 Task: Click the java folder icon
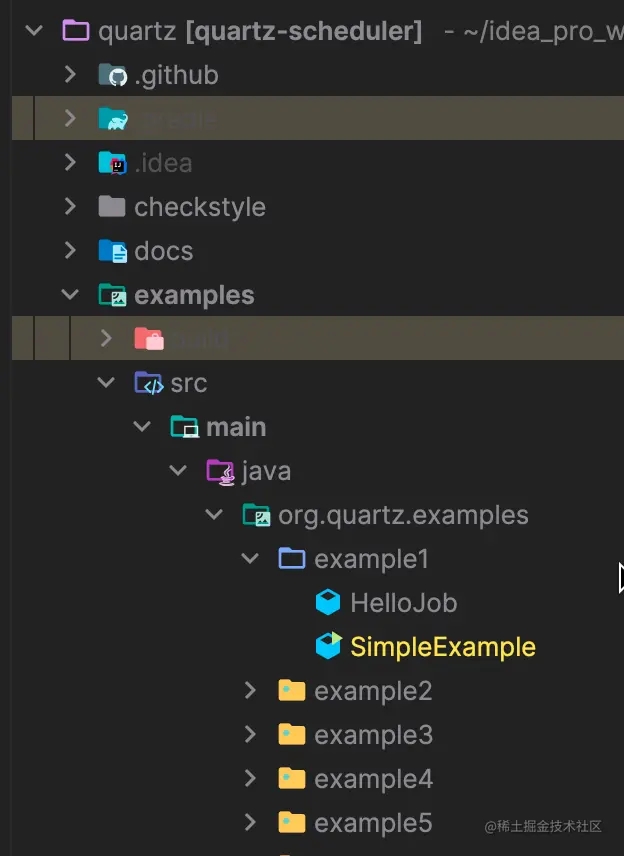(x=220, y=471)
